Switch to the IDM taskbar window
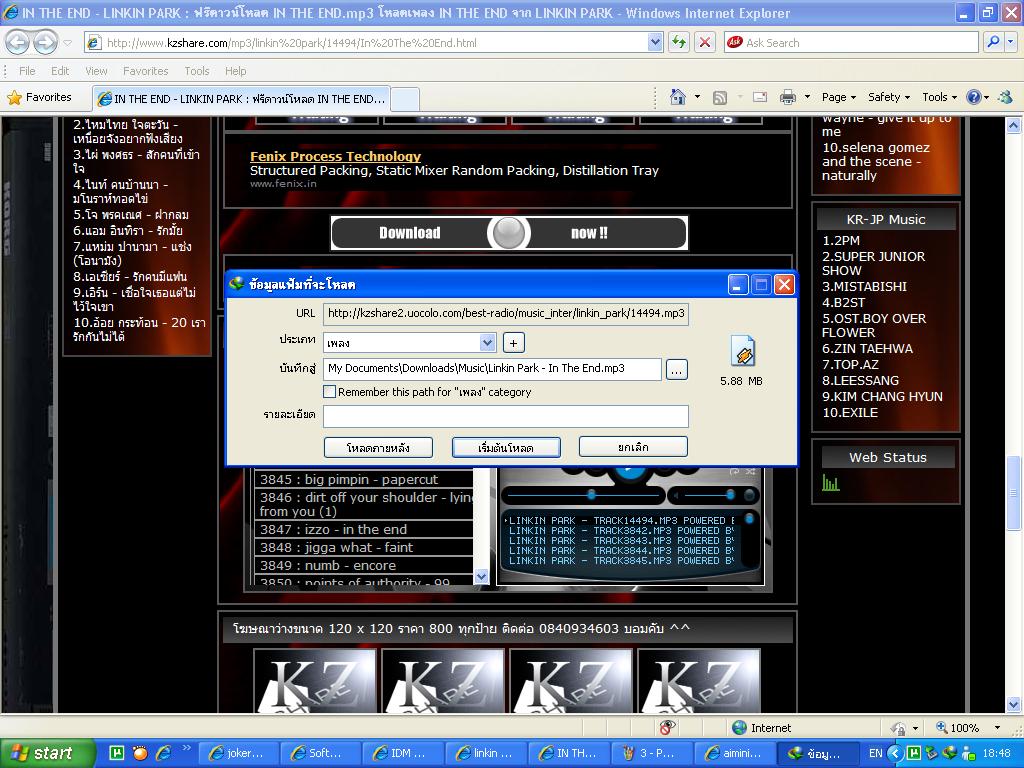Viewport: 1024px width, 768px height. pyautogui.click(x=401, y=753)
